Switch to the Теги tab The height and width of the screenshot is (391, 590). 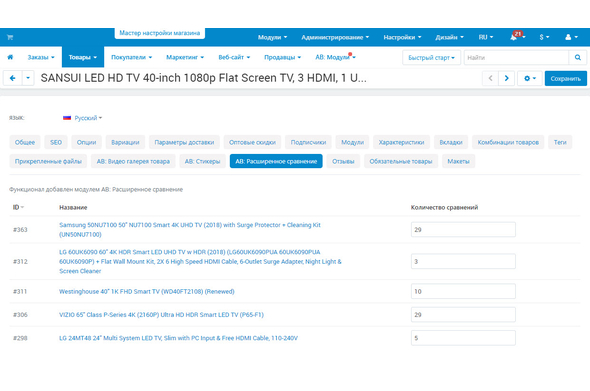(x=560, y=142)
